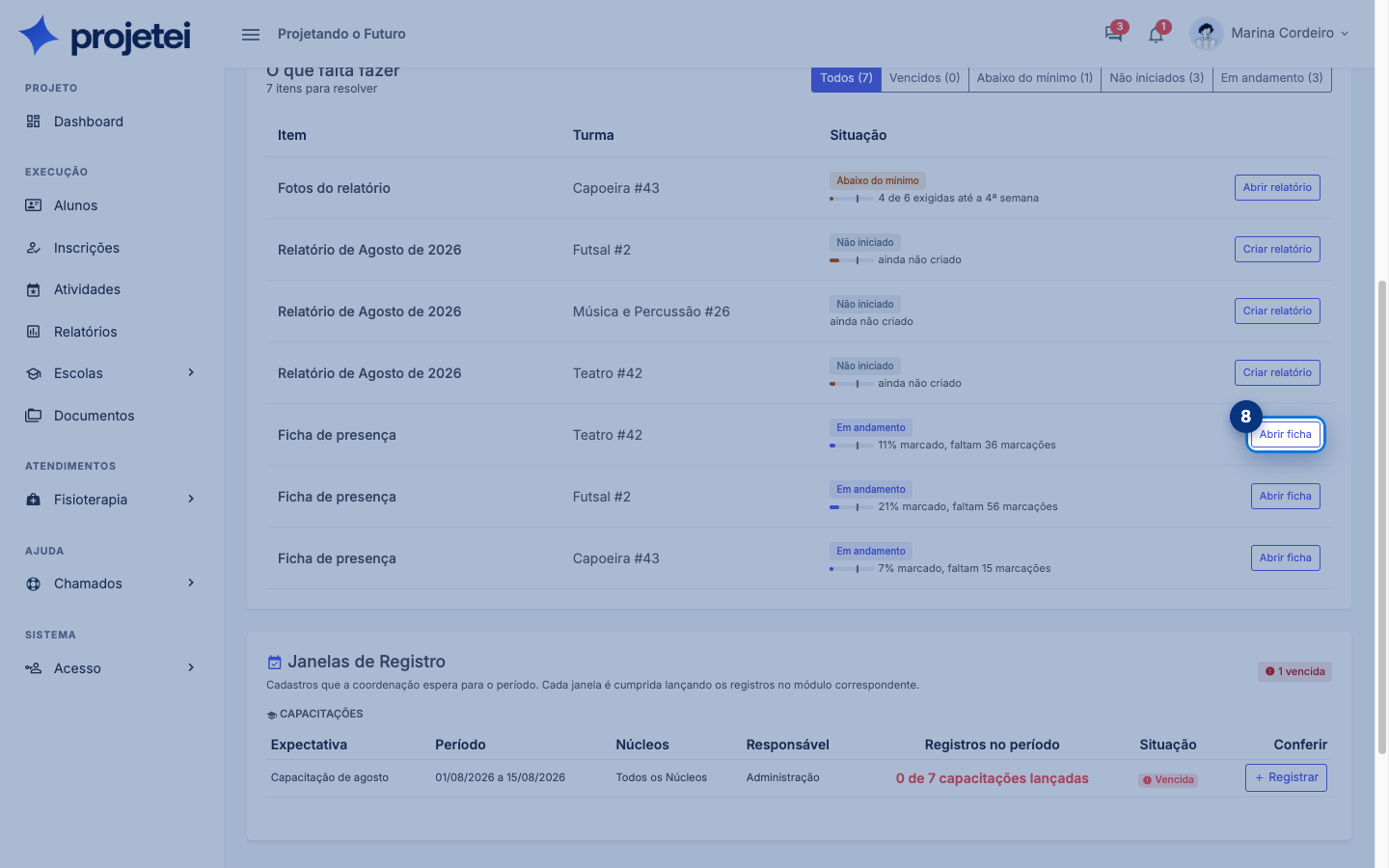Click the Inscrições person icon
The image size is (1389, 868).
34,248
